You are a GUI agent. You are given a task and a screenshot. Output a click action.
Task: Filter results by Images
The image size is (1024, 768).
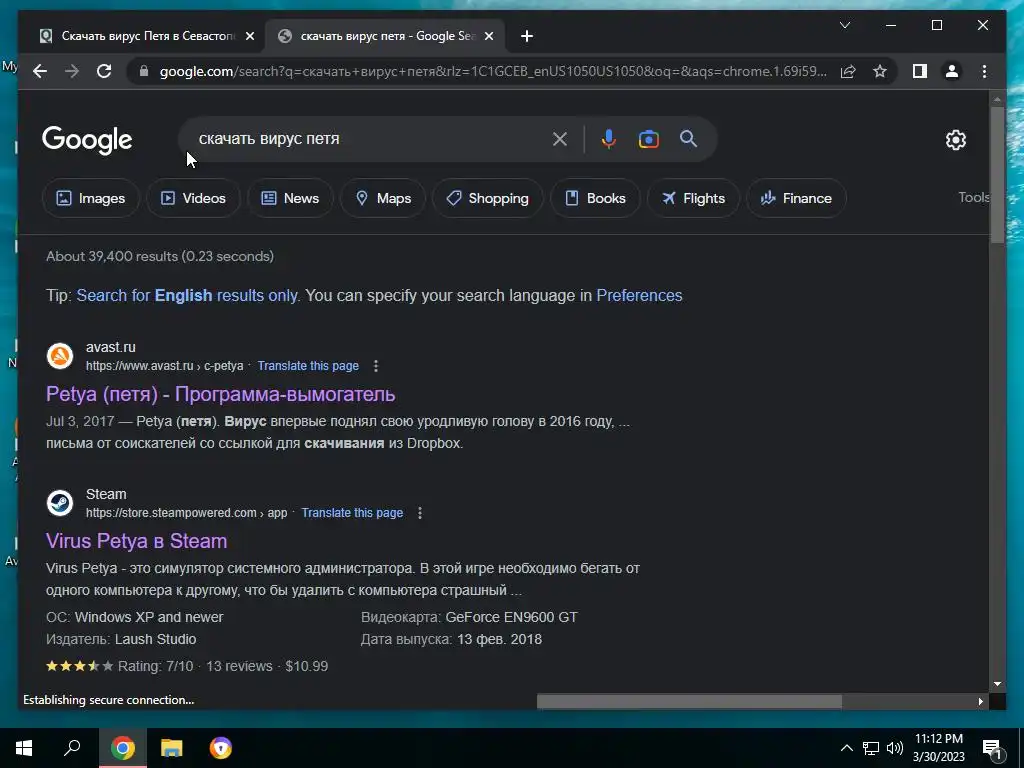pos(91,198)
